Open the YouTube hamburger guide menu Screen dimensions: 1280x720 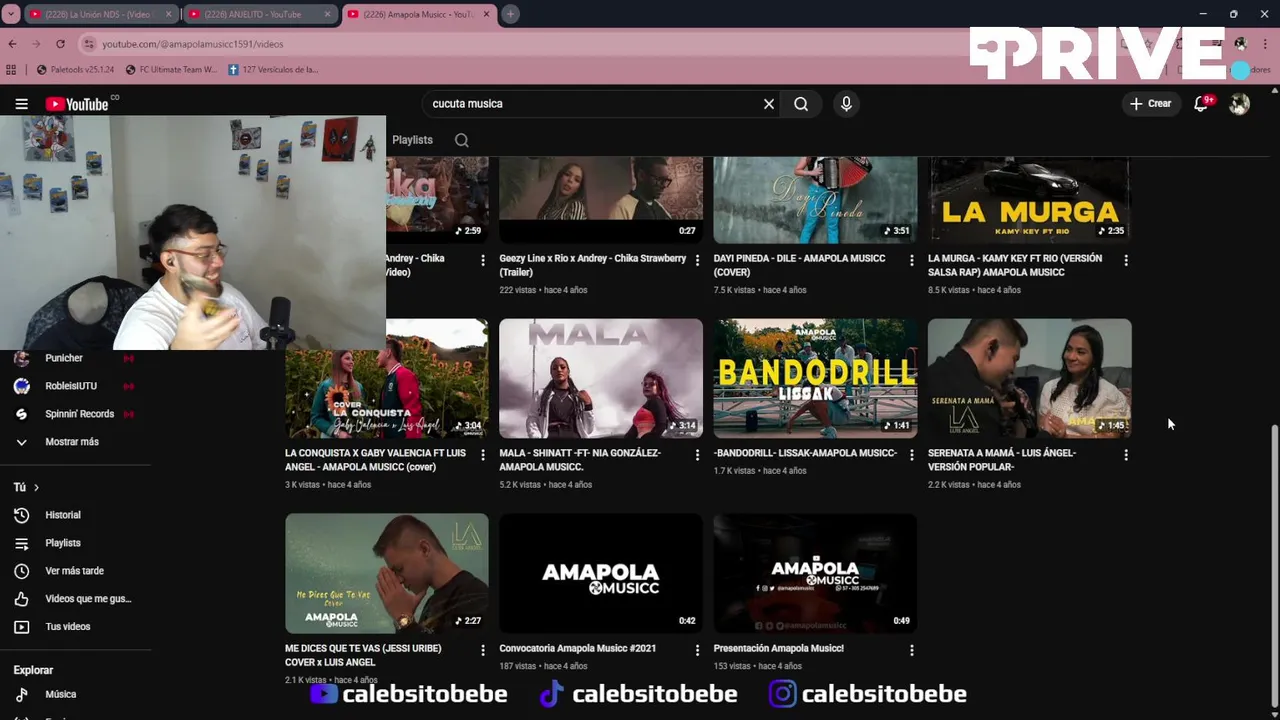pos(21,104)
